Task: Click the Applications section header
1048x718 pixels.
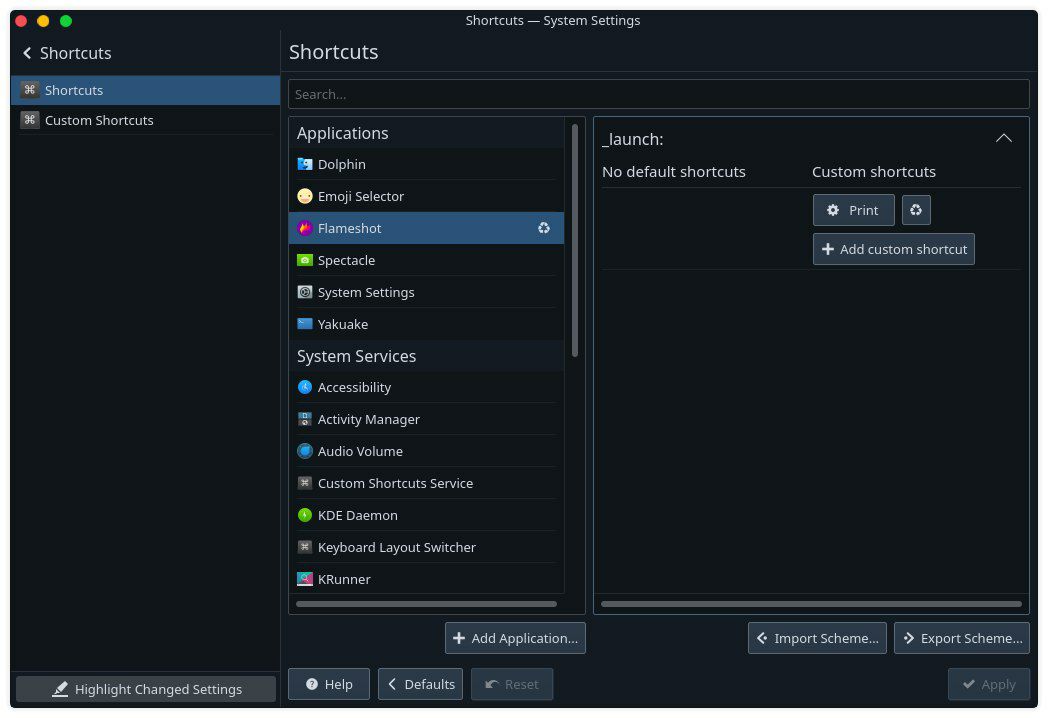Action: 426,133
